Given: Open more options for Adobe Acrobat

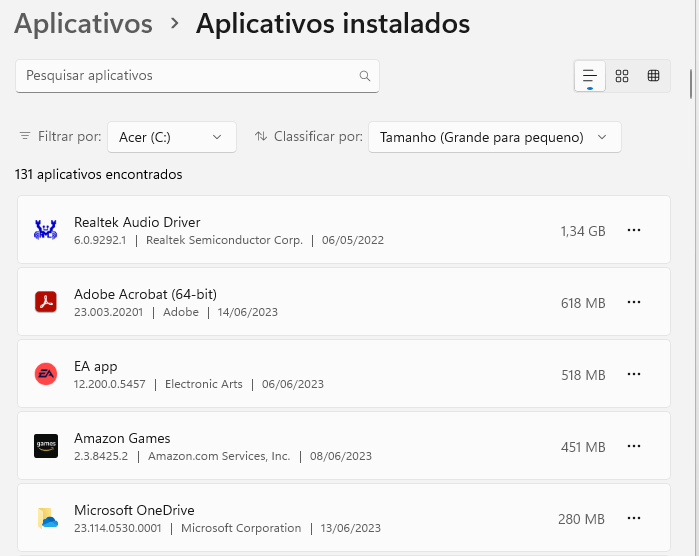Looking at the screenshot, I should coord(634,302).
